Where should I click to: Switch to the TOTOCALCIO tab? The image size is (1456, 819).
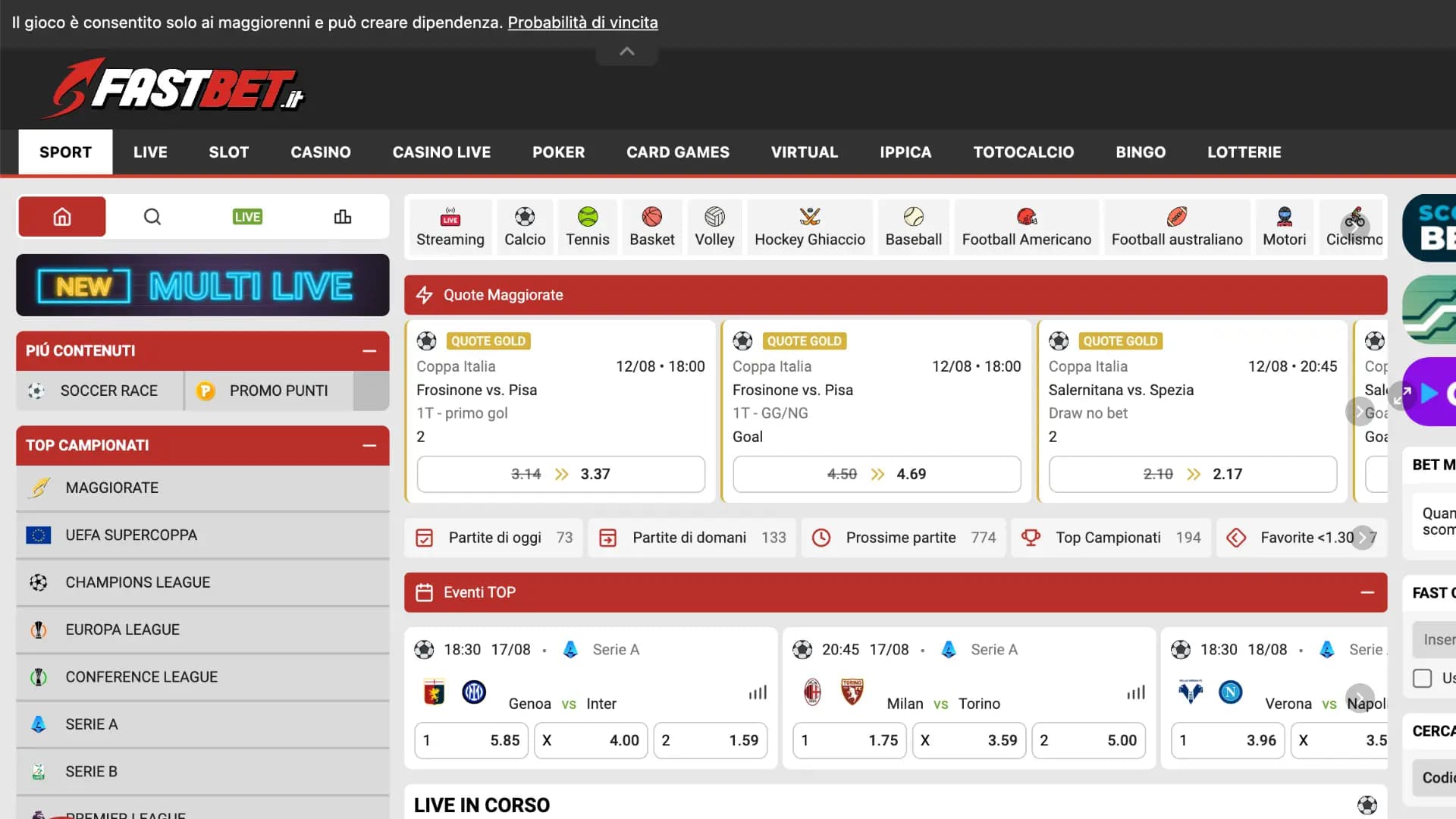pos(1023,152)
